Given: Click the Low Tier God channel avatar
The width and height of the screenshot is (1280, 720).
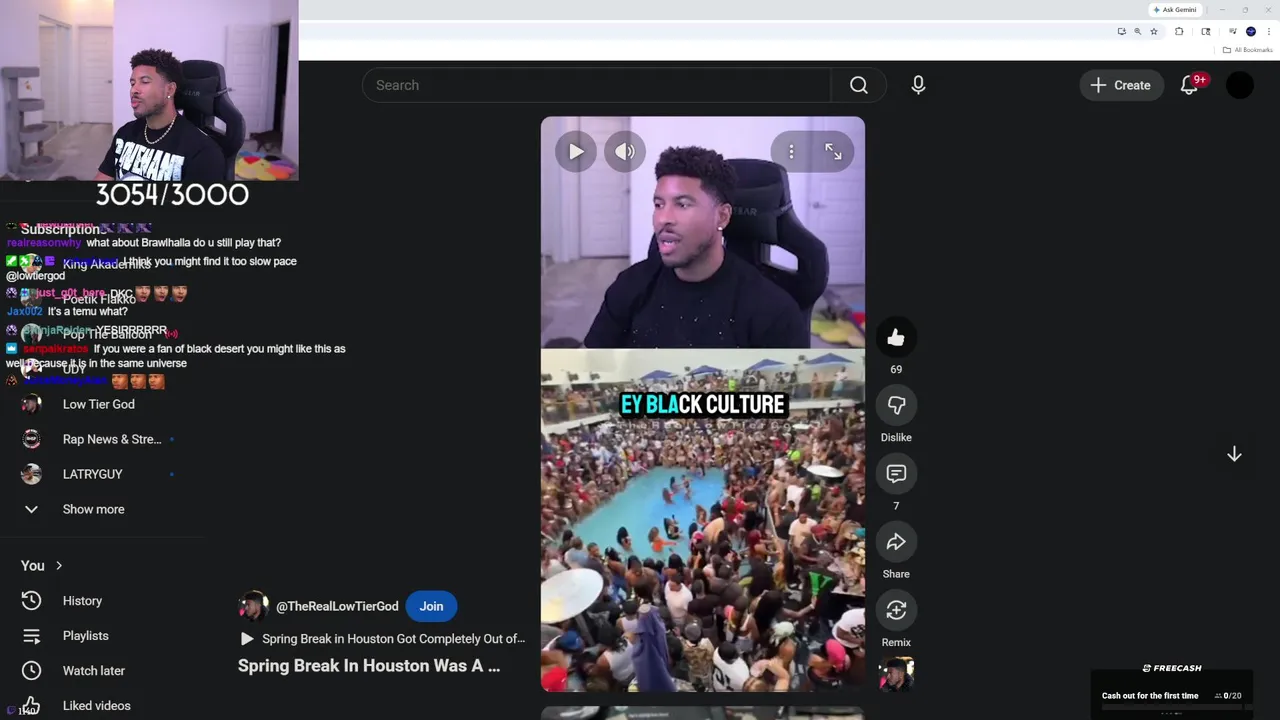Looking at the screenshot, I should tap(31, 404).
